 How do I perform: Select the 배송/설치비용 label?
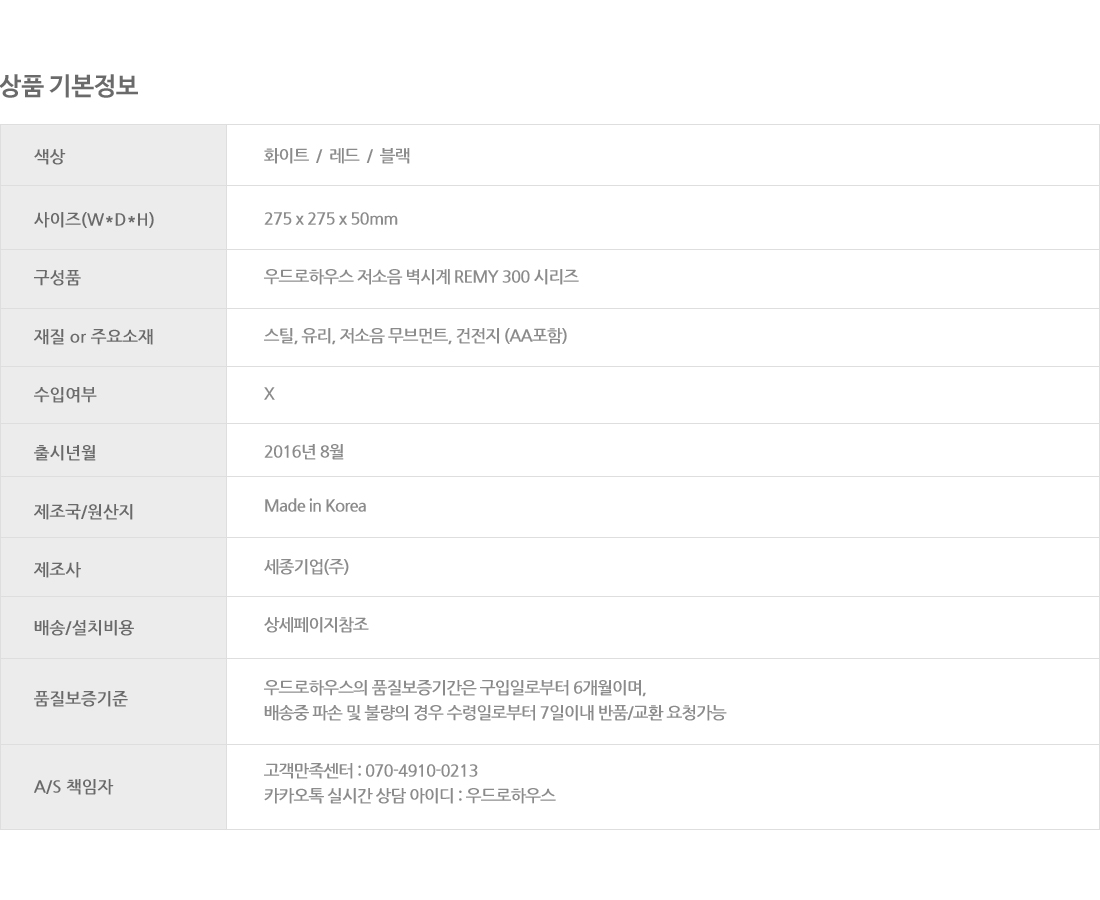tap(83, 627)
